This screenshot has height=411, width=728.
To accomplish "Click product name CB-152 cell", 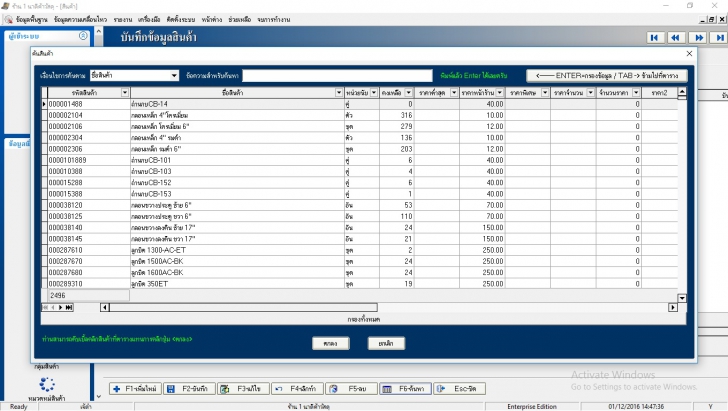I will tap(237, 183).
